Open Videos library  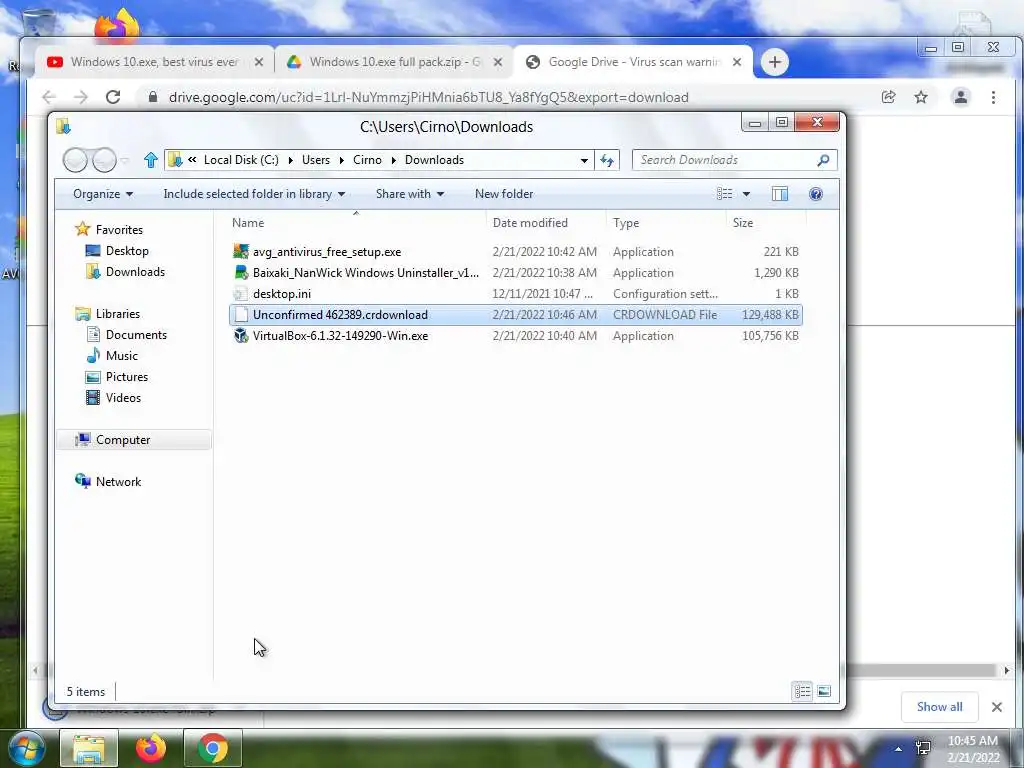(x=123, y=398)
